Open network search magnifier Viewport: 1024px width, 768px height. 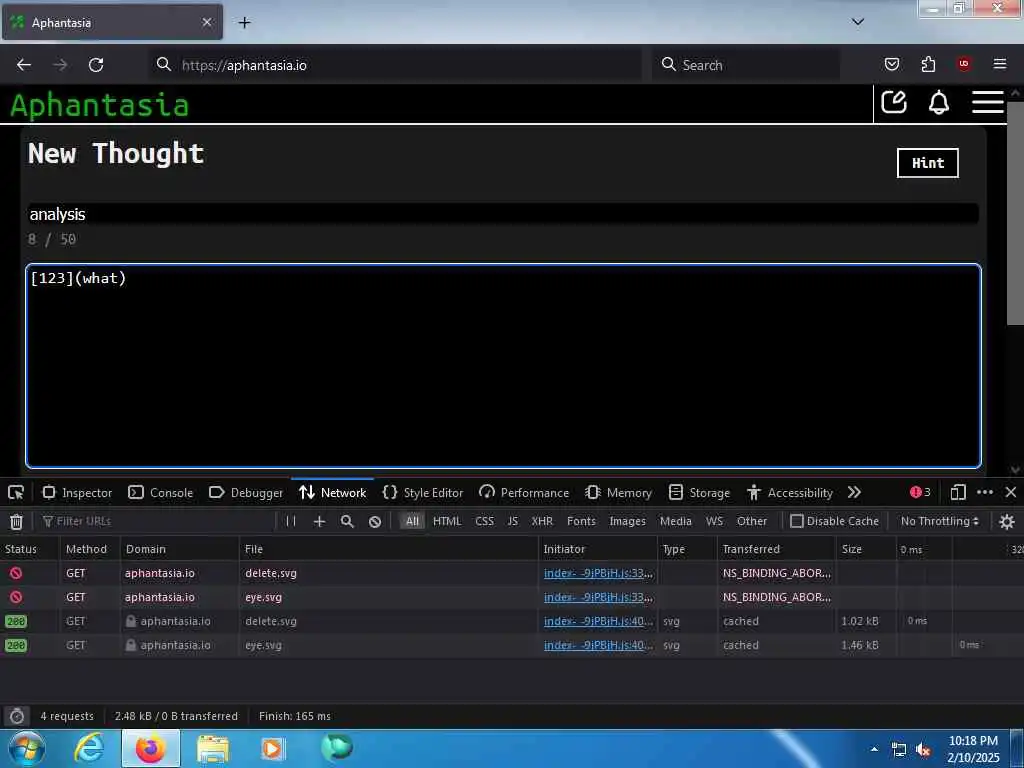(347, 521)
